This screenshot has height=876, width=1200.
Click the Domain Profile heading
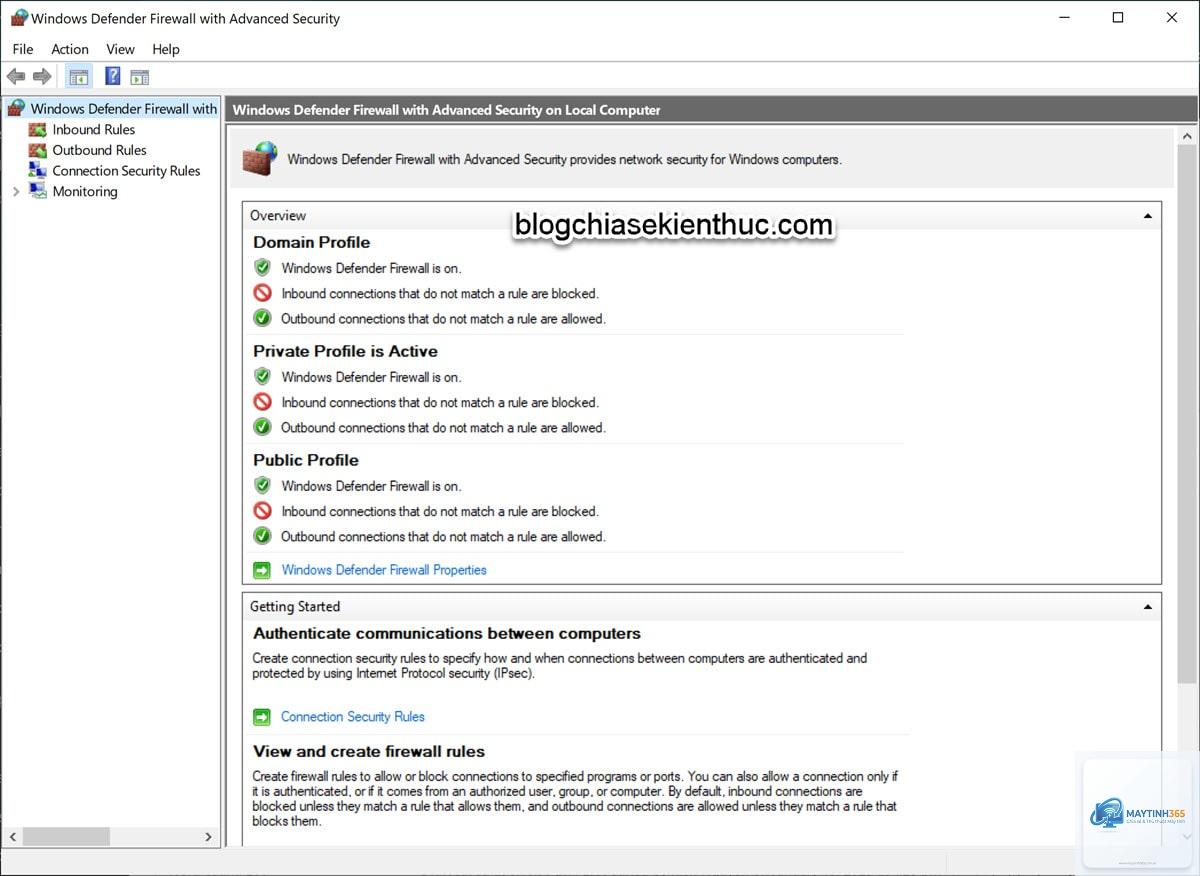[311, 242]
